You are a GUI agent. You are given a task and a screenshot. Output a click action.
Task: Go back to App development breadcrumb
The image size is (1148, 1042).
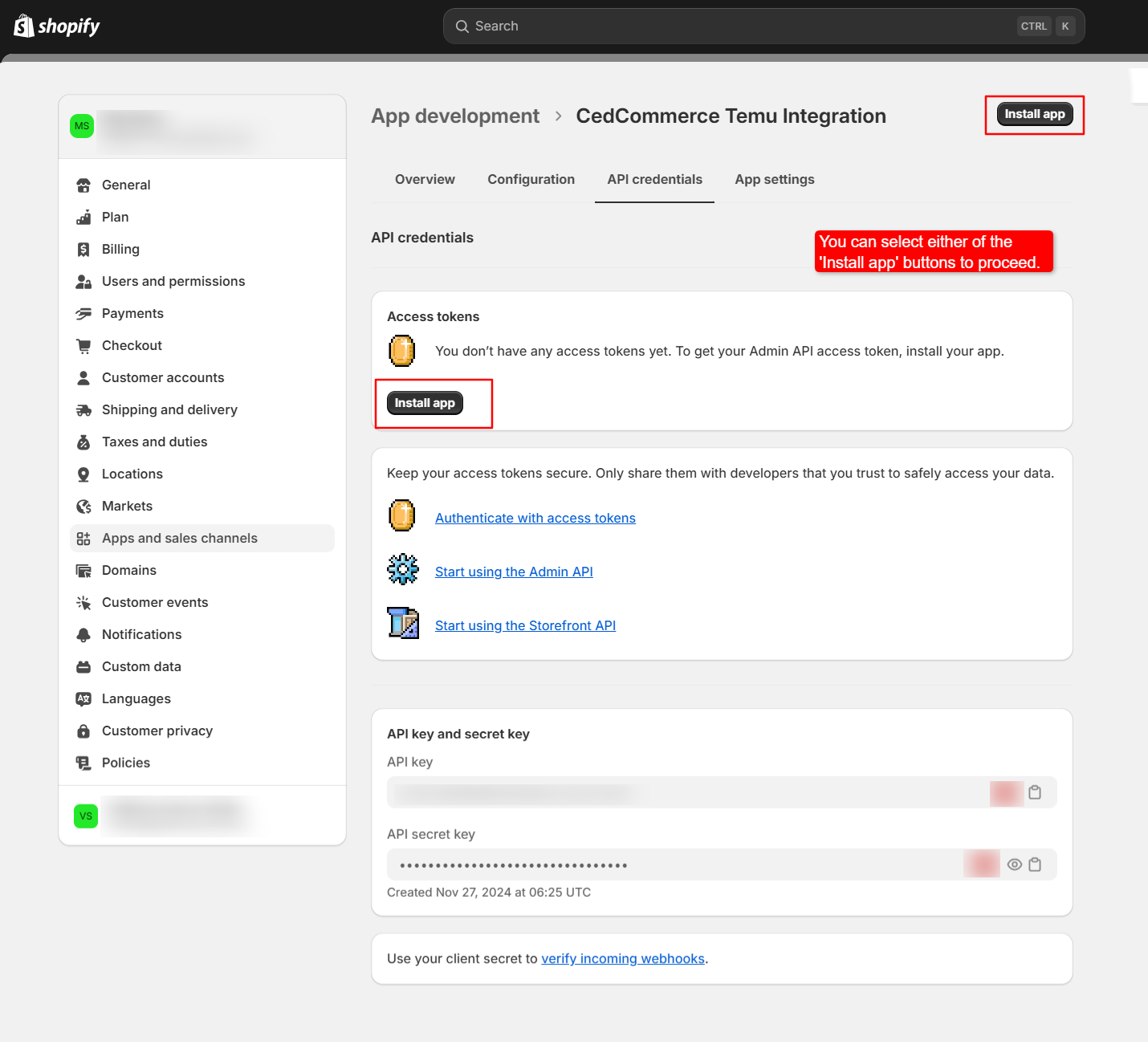(x=455, y=116)
